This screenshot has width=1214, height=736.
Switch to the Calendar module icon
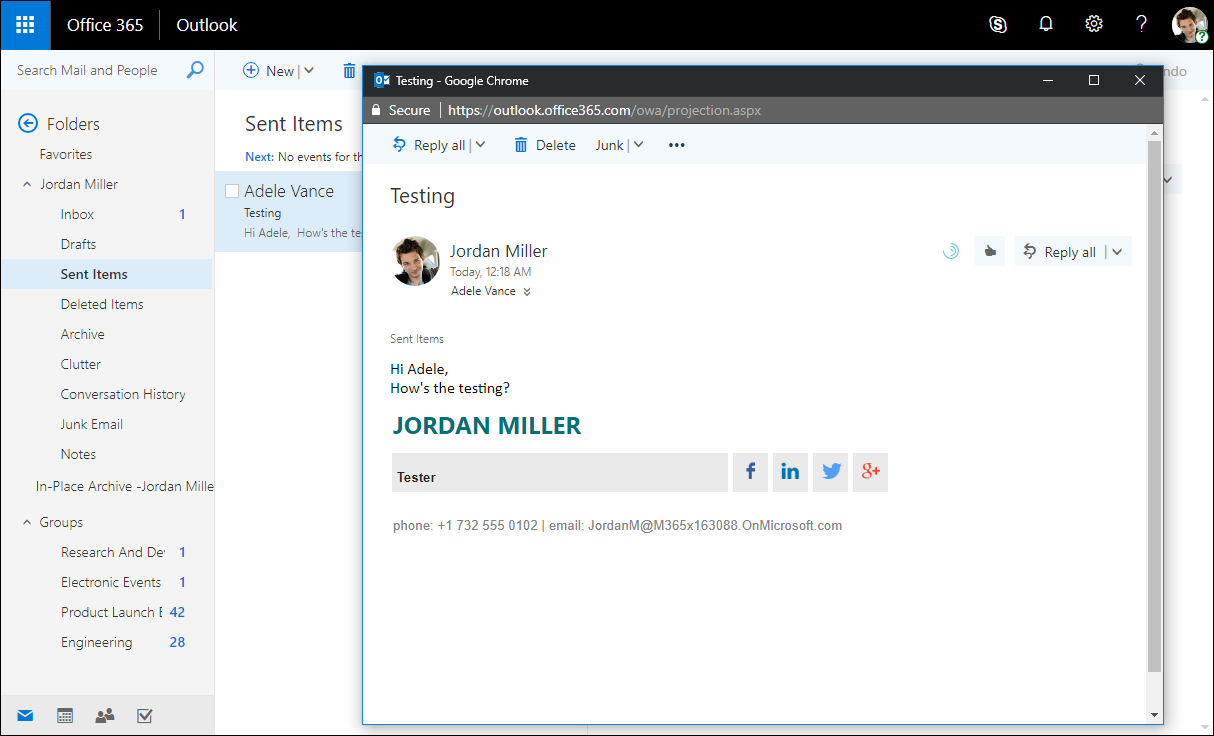coord(65,715)
